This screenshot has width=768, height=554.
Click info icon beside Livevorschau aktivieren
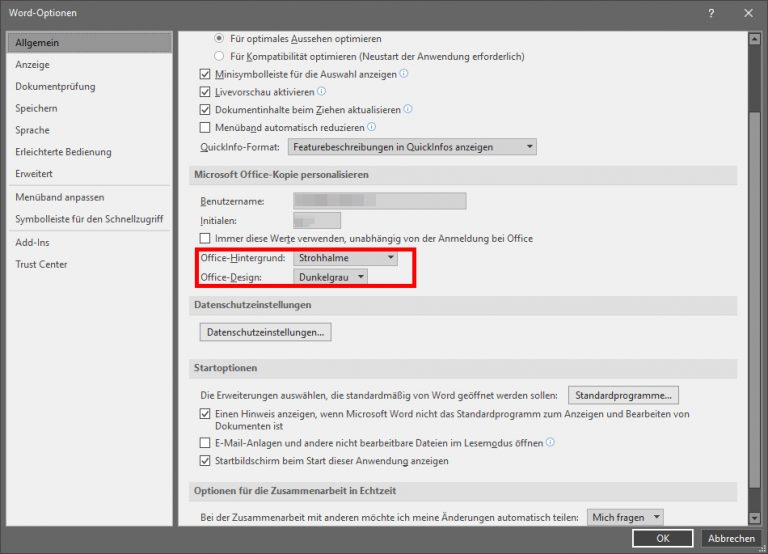[x=321, y=92]
